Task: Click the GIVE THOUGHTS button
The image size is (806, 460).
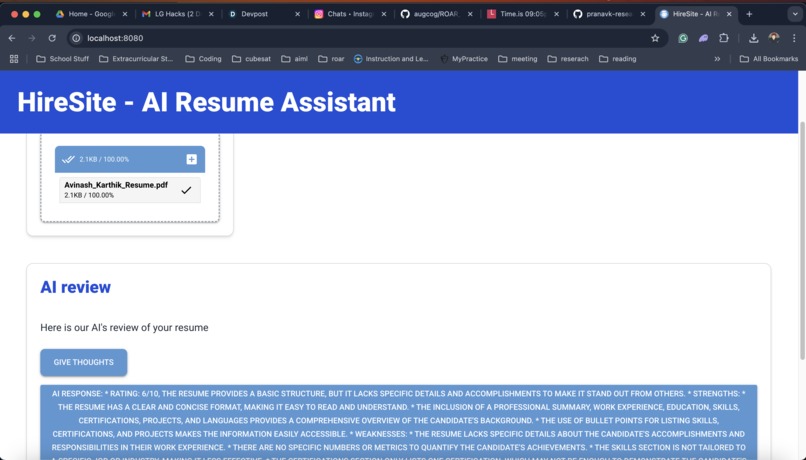Action: tap(84, 362)
